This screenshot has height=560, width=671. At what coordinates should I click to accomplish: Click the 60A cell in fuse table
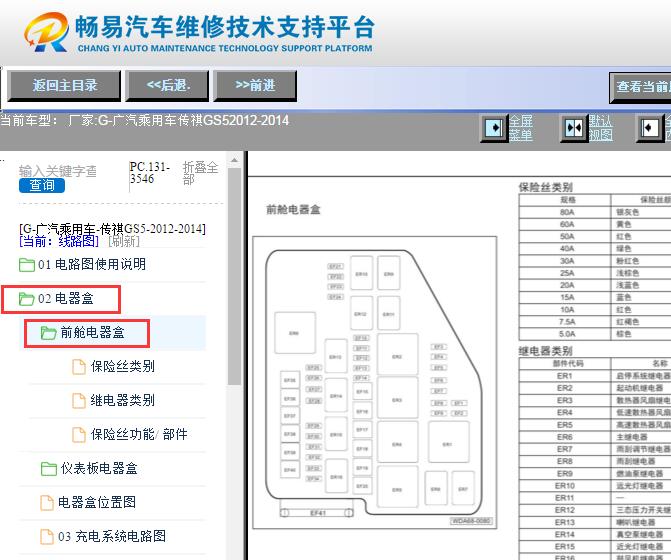pos(567,224)
